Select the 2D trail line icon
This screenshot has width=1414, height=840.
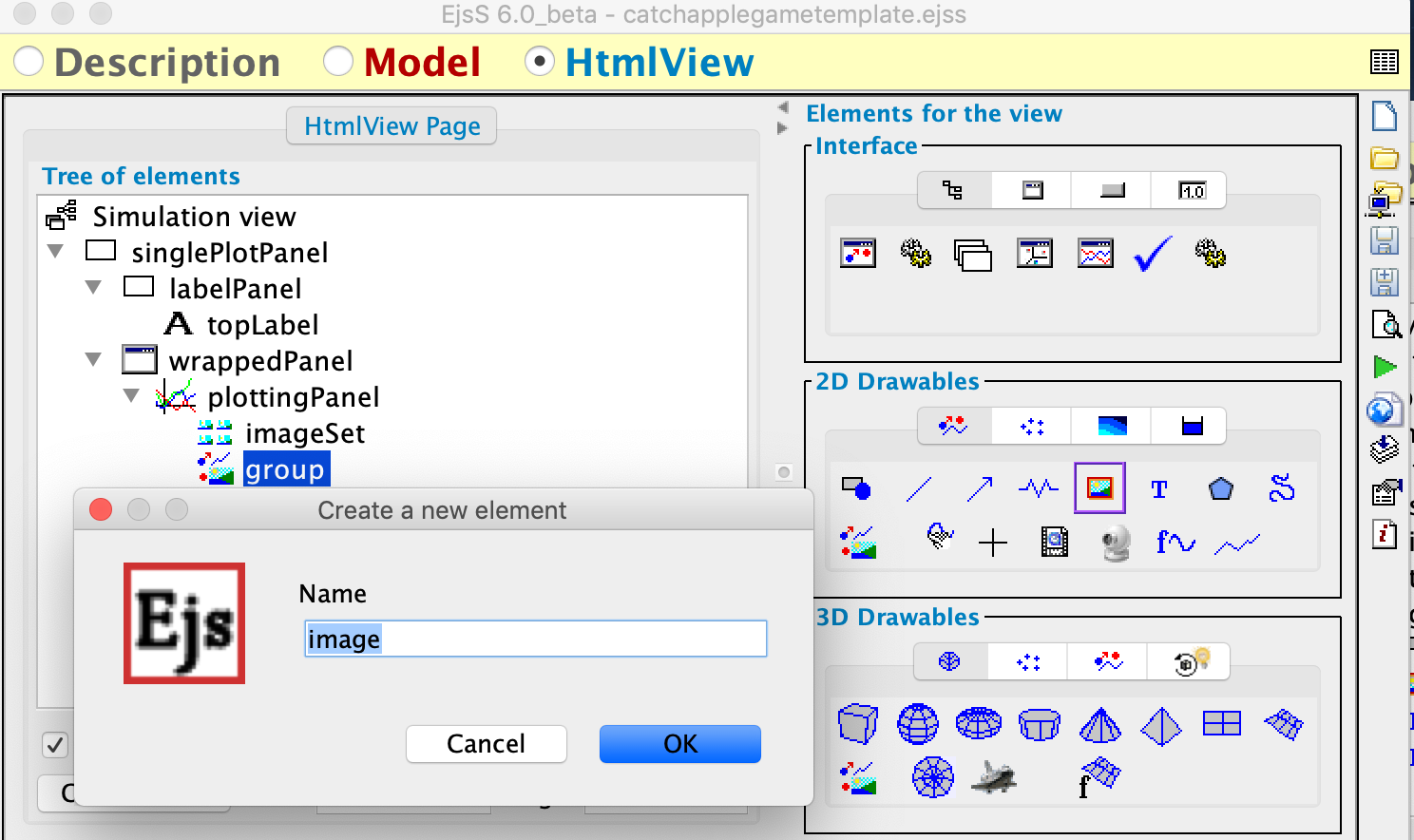point(1237,544)
